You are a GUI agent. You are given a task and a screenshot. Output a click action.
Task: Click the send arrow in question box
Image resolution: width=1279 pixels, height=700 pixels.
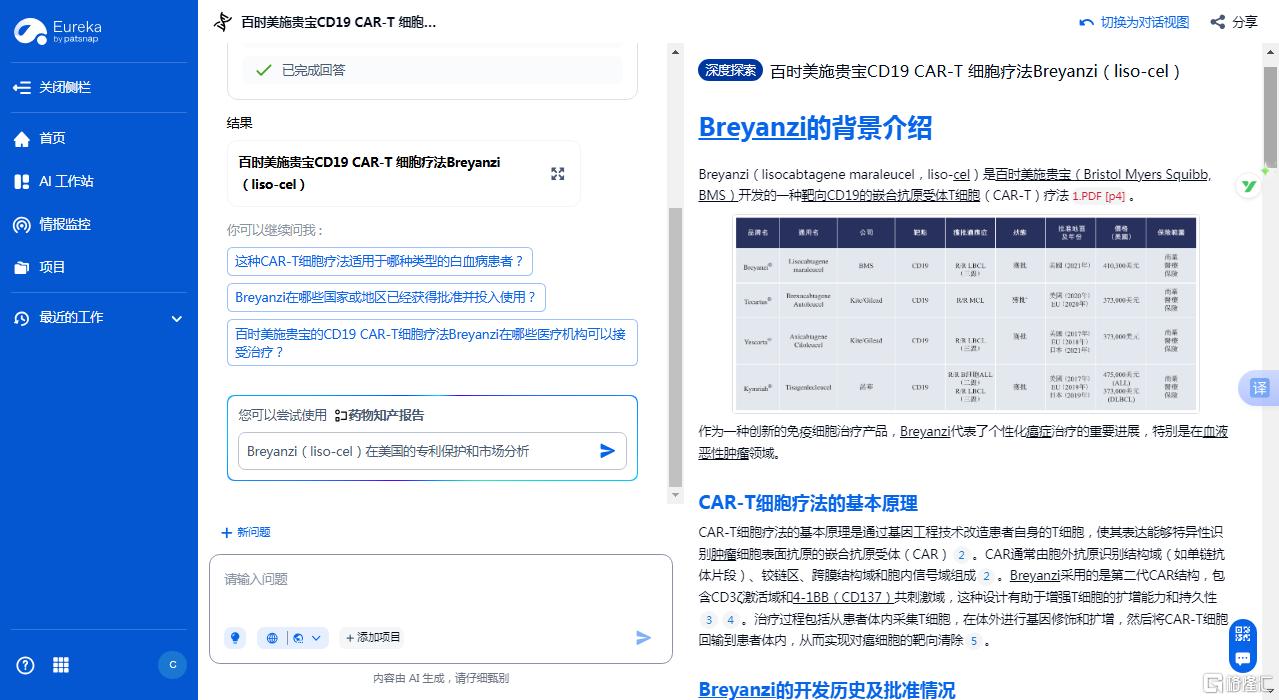coord(643,637)
